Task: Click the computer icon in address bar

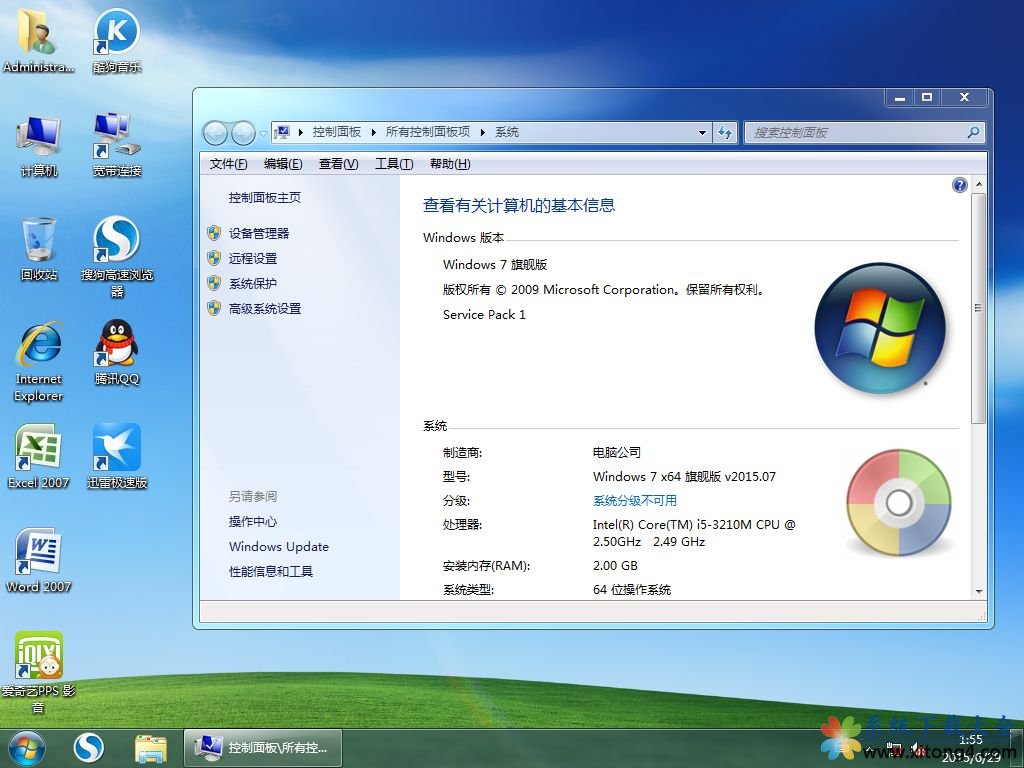Action: (x=282, y=133)
